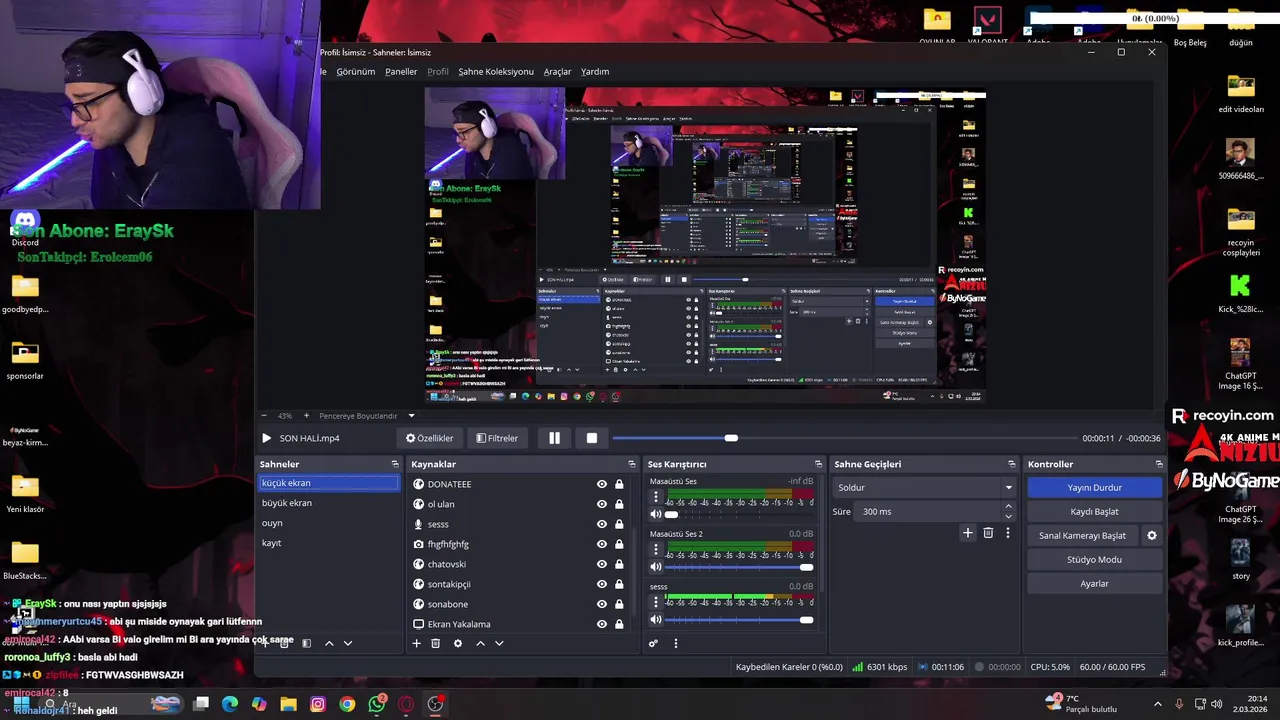This screenshot has width=1280, height=720.
Task: Move the selected scene up in Sahneler
Action: pos(329,643)
